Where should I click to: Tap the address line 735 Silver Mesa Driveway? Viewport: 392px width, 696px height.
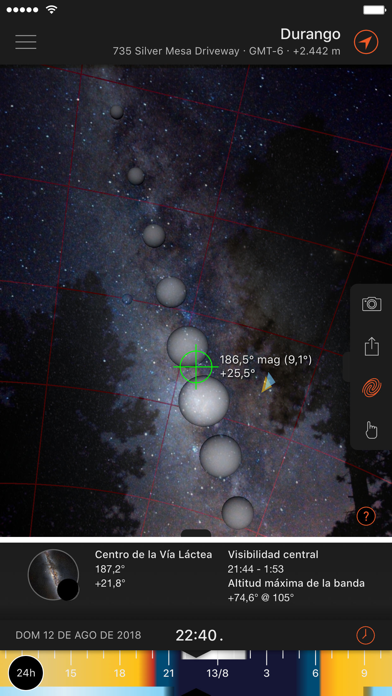[x=176, y=51]
